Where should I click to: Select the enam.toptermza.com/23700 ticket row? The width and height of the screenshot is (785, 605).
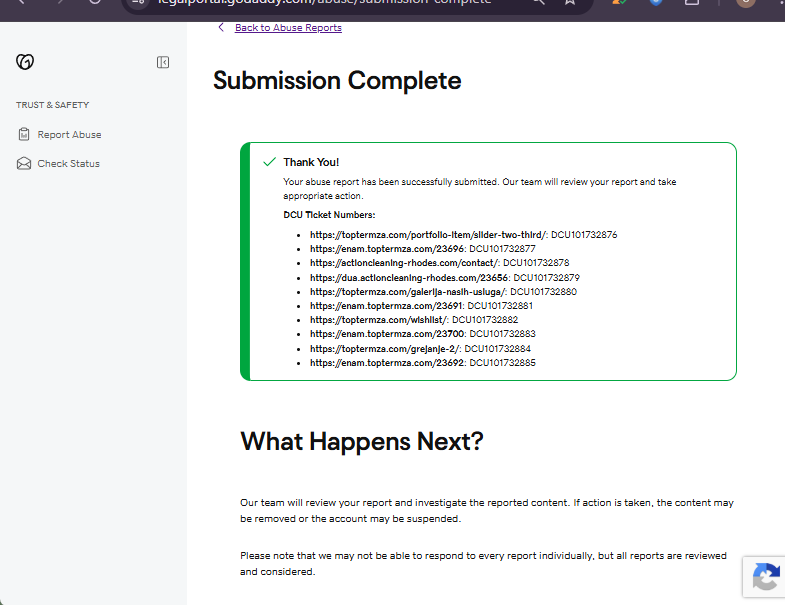[x=423, y=334]
